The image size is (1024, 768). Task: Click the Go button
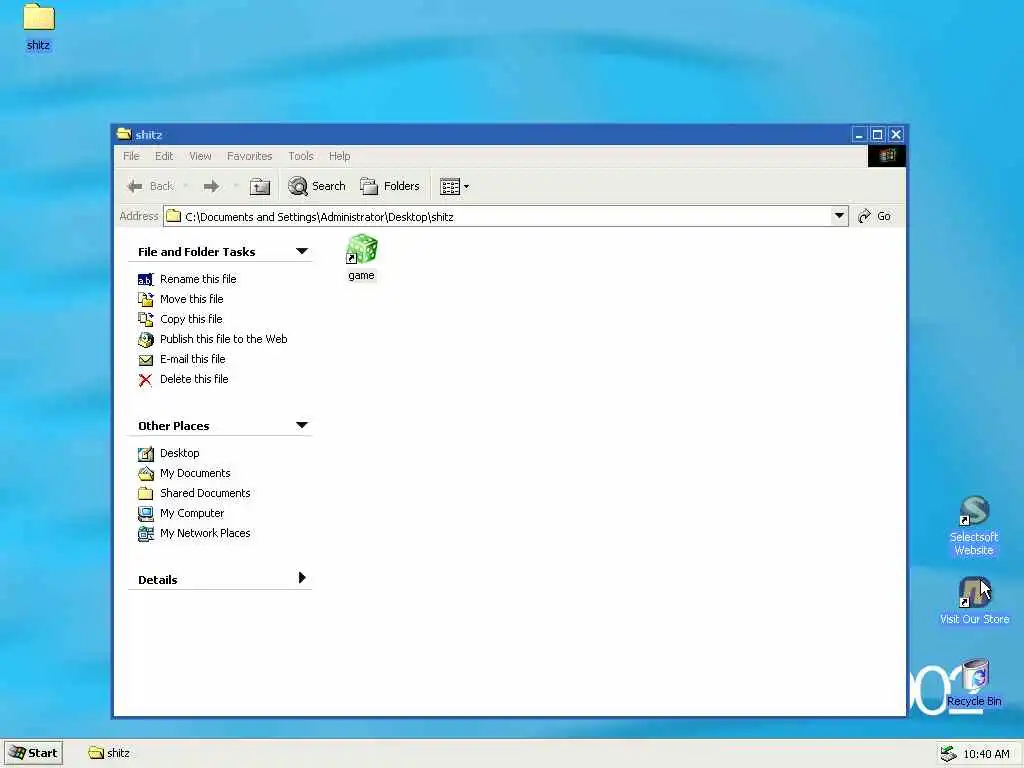coord(874,216)
